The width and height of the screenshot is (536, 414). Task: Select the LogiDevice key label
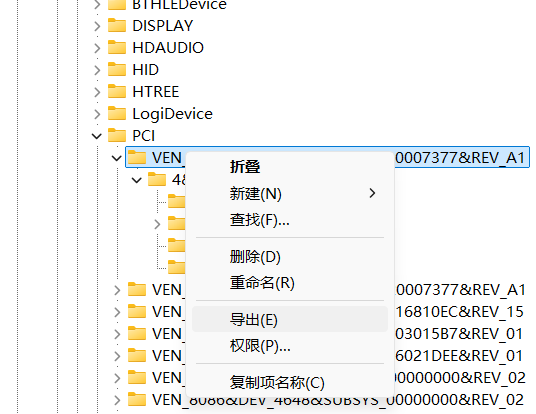[x=173, y=114]
